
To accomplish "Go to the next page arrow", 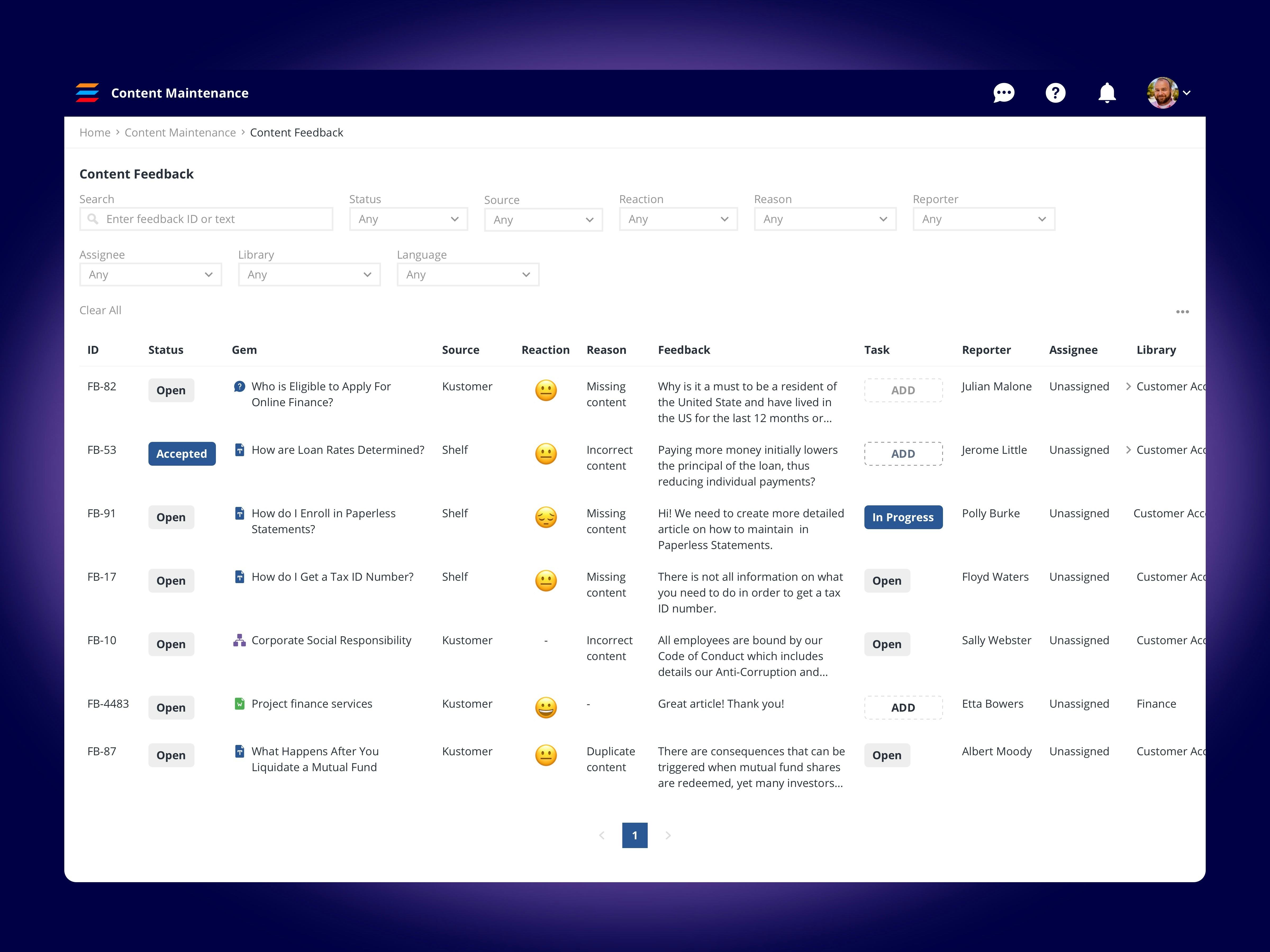I will tap(668, 835).
